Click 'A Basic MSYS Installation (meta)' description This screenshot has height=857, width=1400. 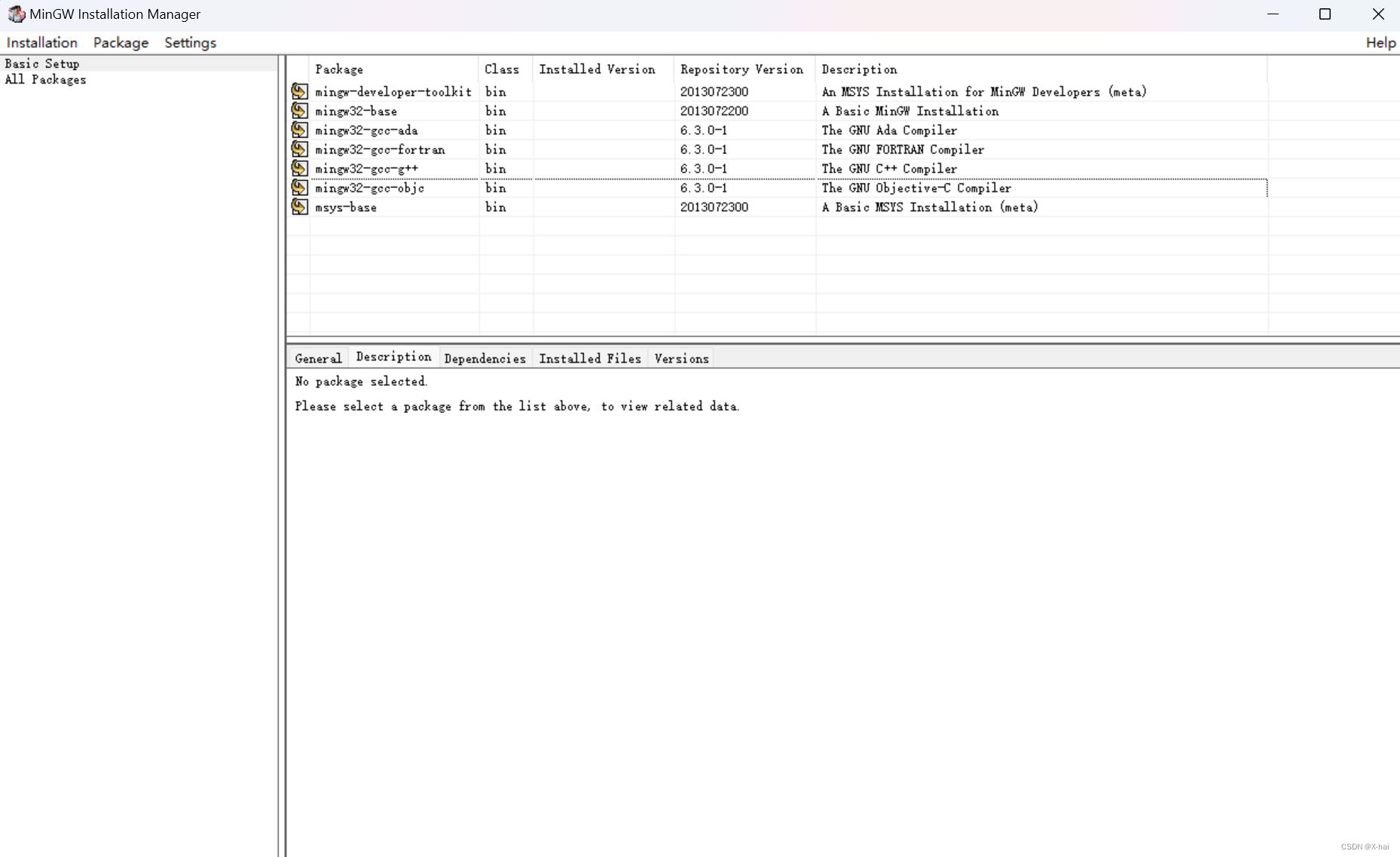tap(930, 207)
